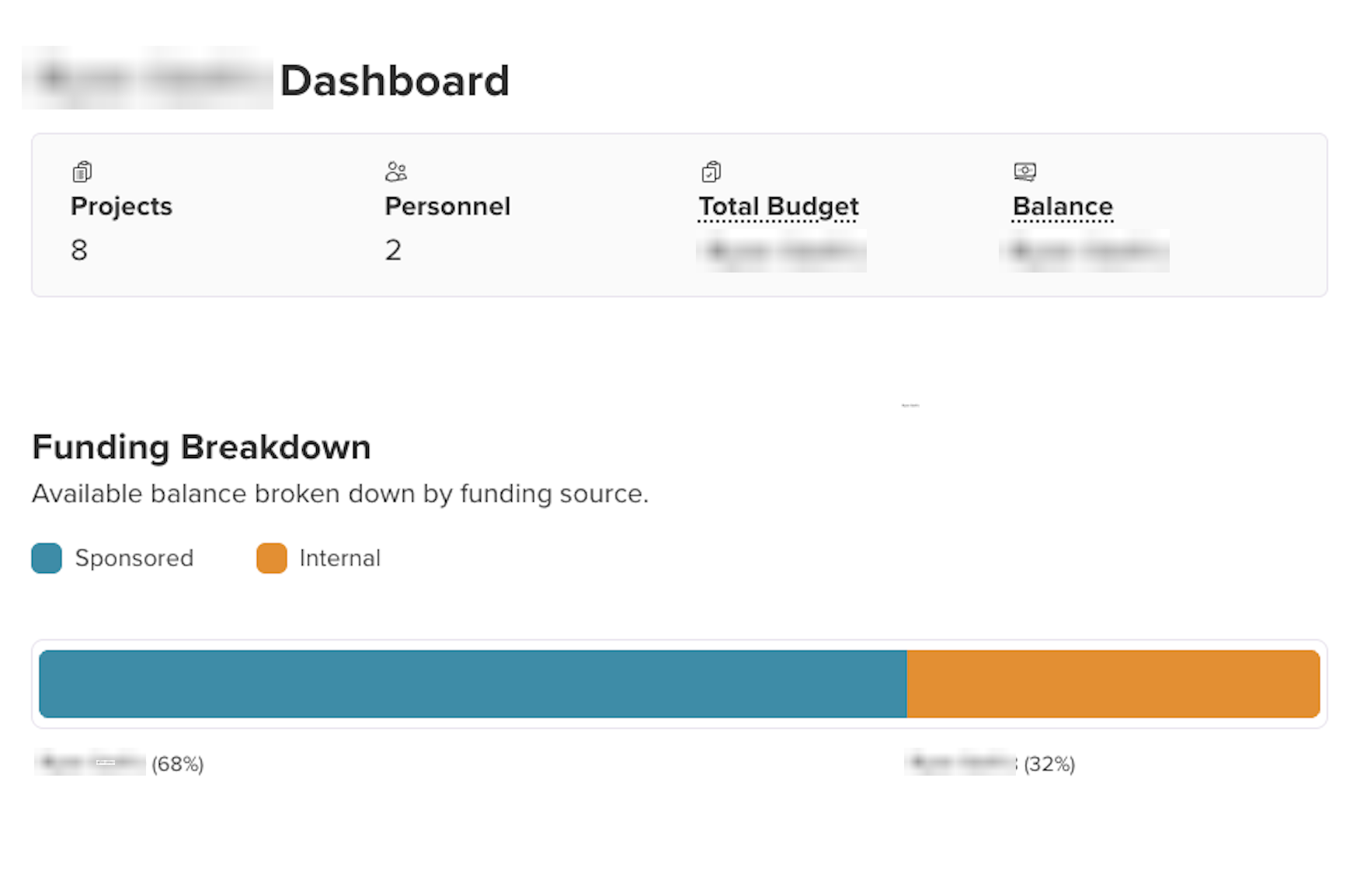The image size is (1367, 896).
Task: Select the orange Internal legend swatch
Action: pyautogui.click(x=271, y=557)
